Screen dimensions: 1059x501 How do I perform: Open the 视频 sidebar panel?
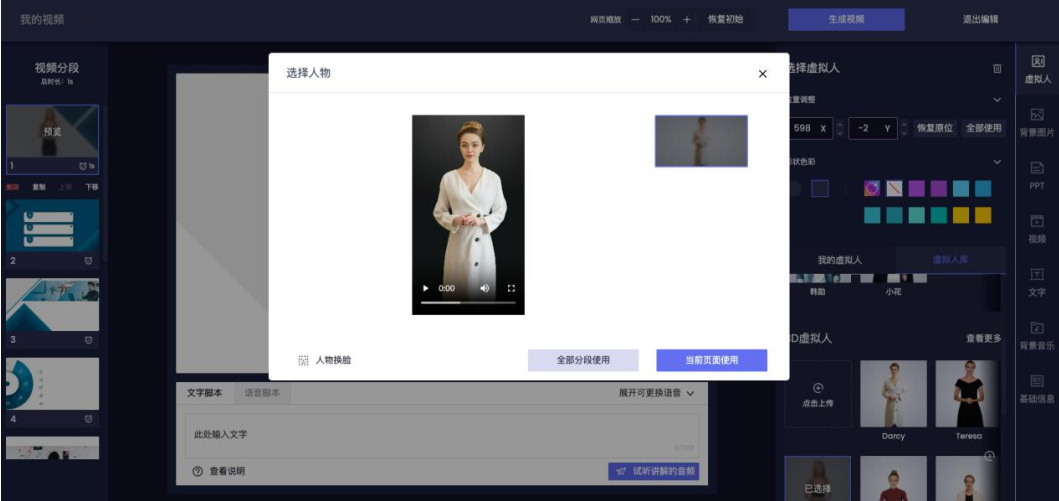coord(1037,230)
